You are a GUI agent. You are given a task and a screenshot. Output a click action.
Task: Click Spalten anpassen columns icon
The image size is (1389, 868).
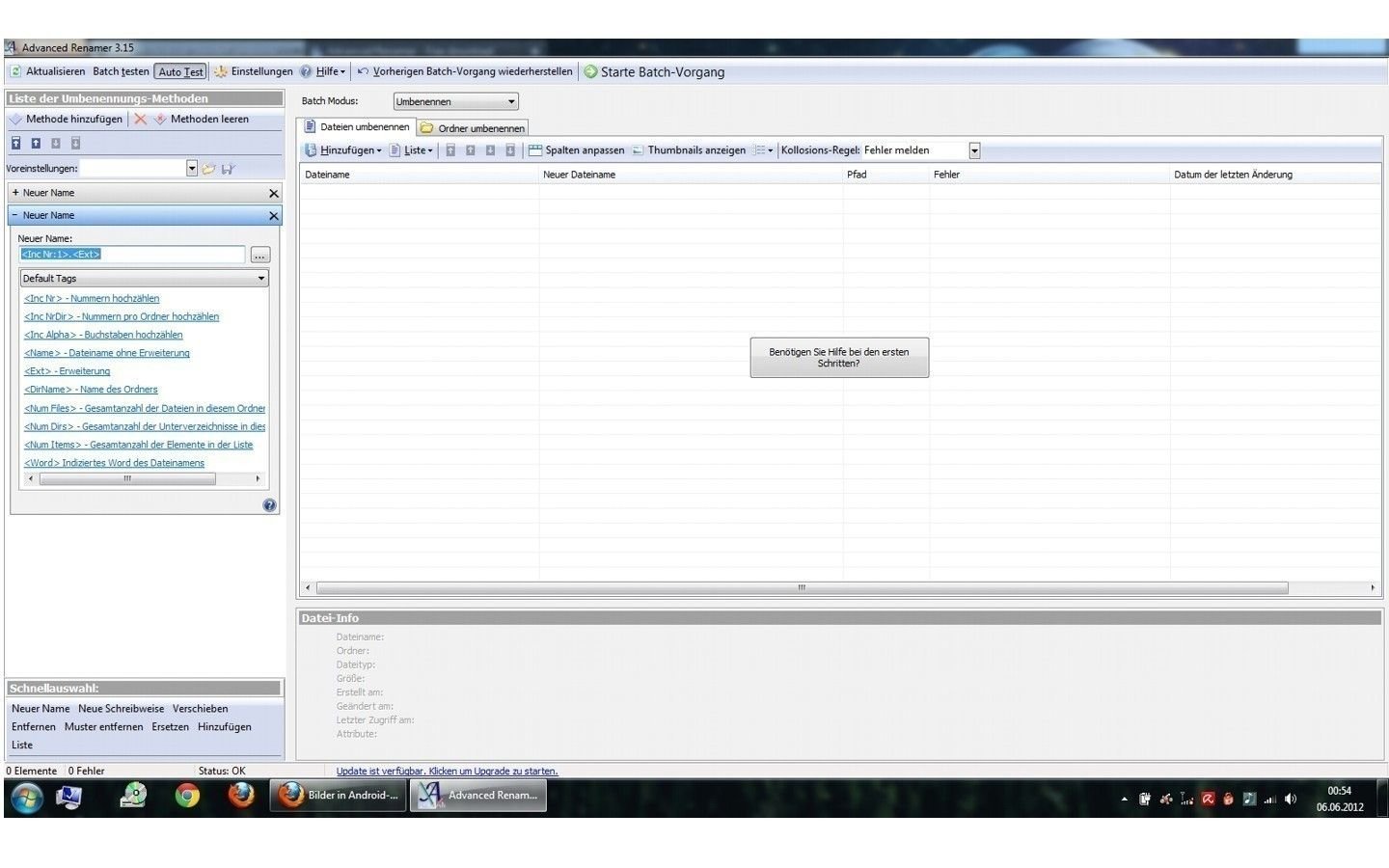point(535,150)
